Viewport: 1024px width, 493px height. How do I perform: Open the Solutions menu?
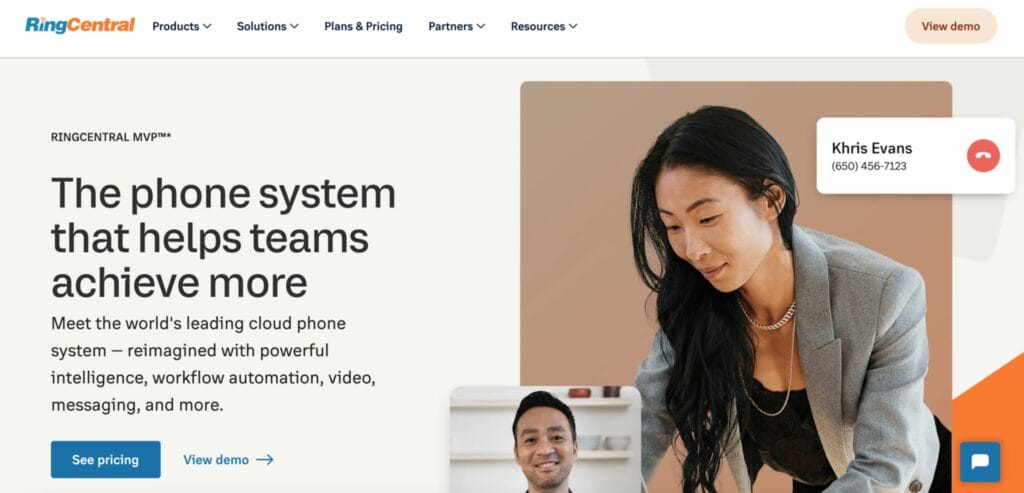point(261,27)
